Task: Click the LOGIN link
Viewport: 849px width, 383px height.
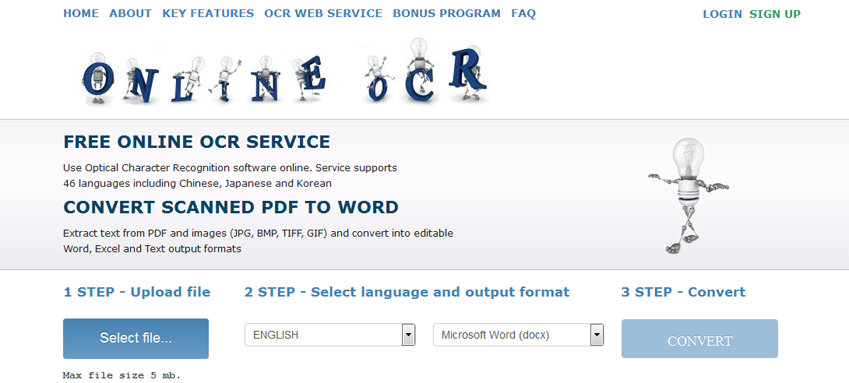Action: (722, 15)
